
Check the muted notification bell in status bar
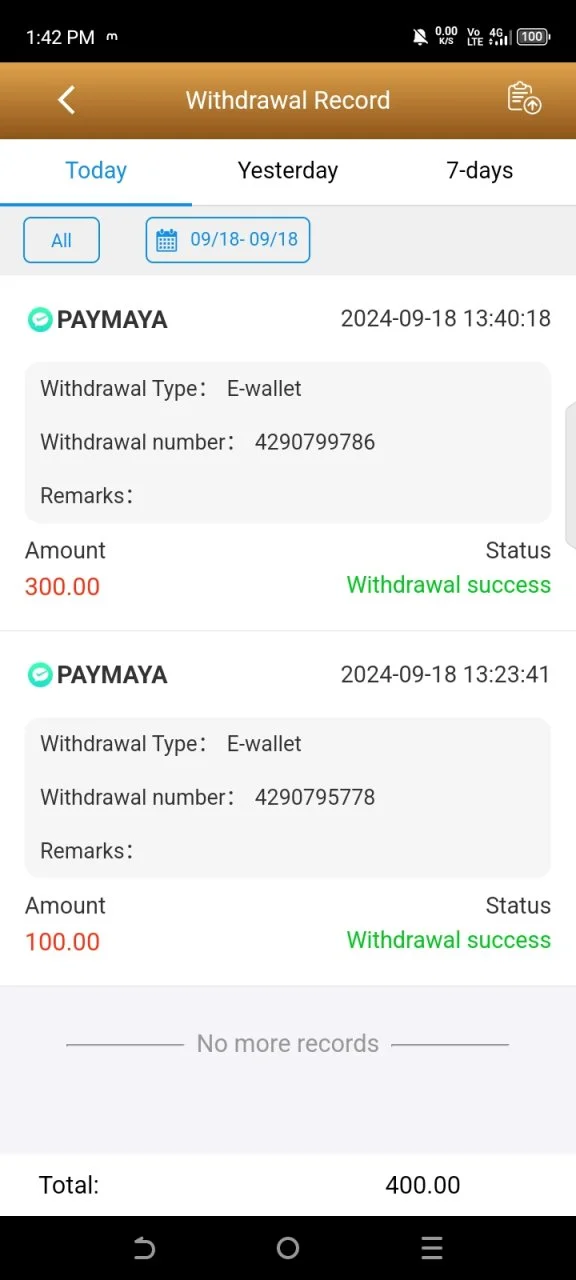420,37
